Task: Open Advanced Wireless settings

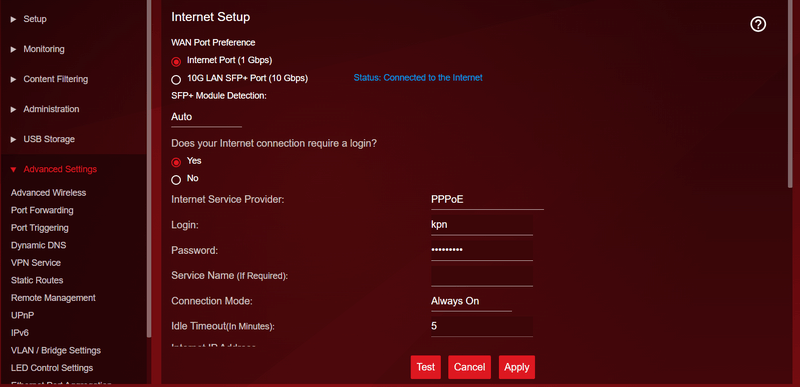Action: 48,193
